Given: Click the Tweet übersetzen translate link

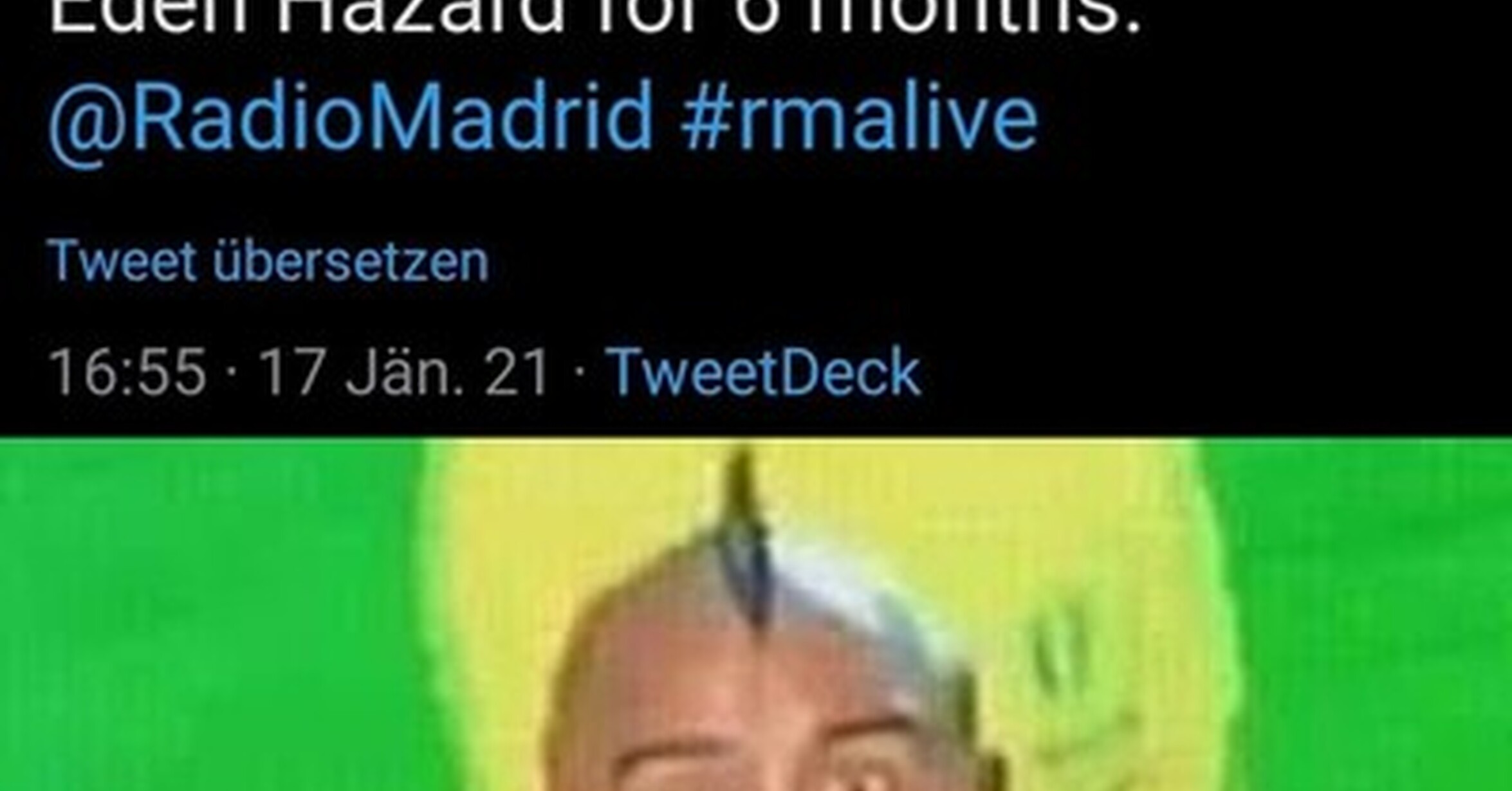Looking at the screenshot, I should 268,261.
